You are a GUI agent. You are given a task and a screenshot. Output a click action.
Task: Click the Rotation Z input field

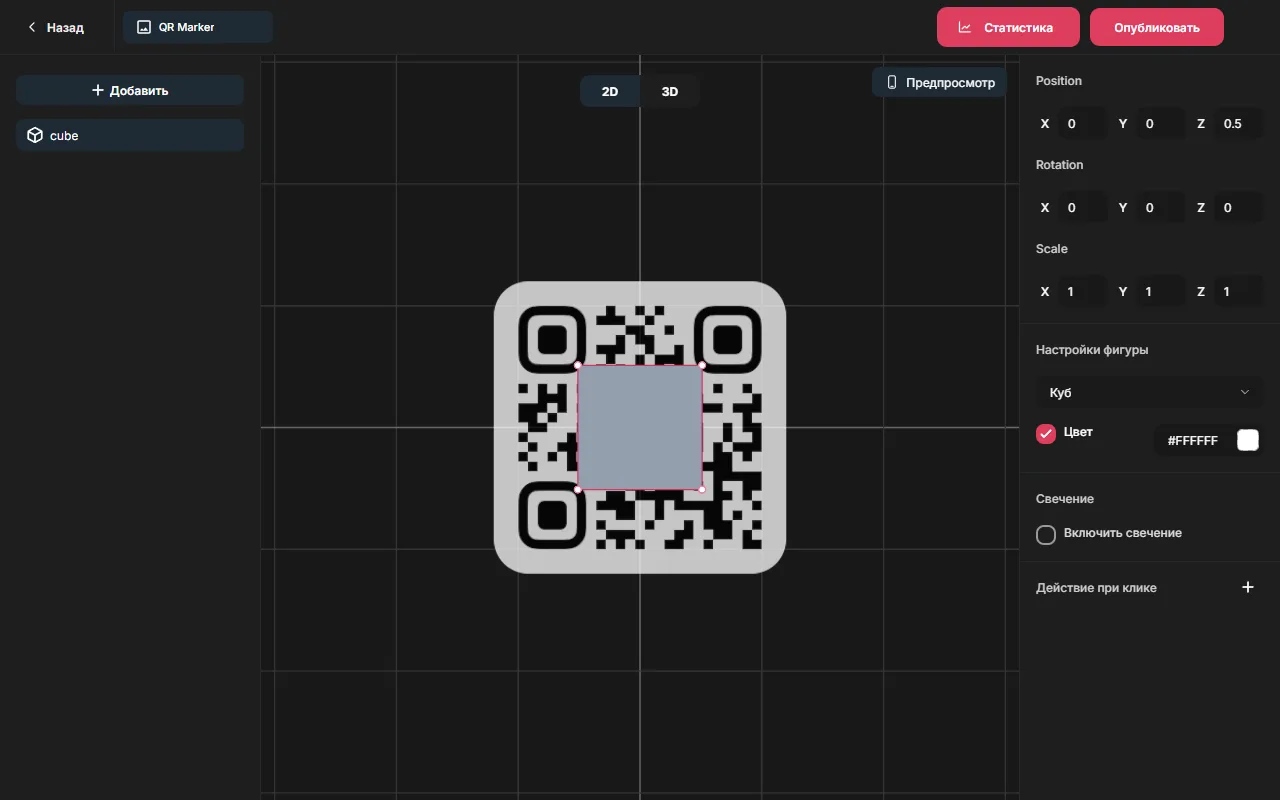click(1239, 208)
